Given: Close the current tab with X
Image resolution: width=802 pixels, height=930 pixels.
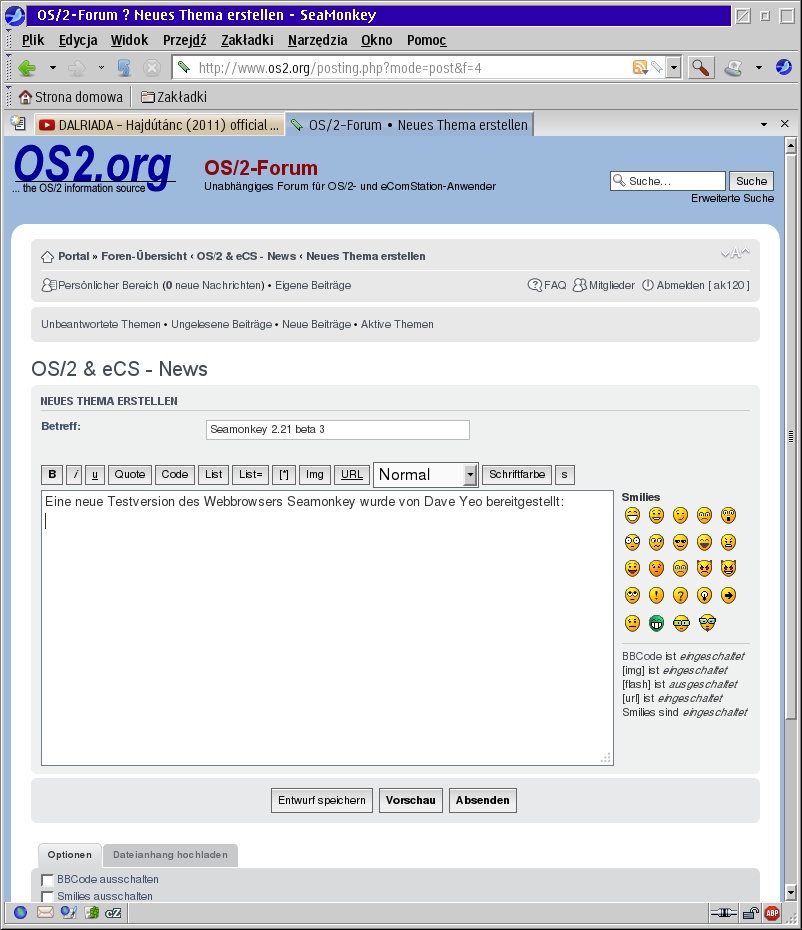Looking at the screenshot, I should 785,123.
